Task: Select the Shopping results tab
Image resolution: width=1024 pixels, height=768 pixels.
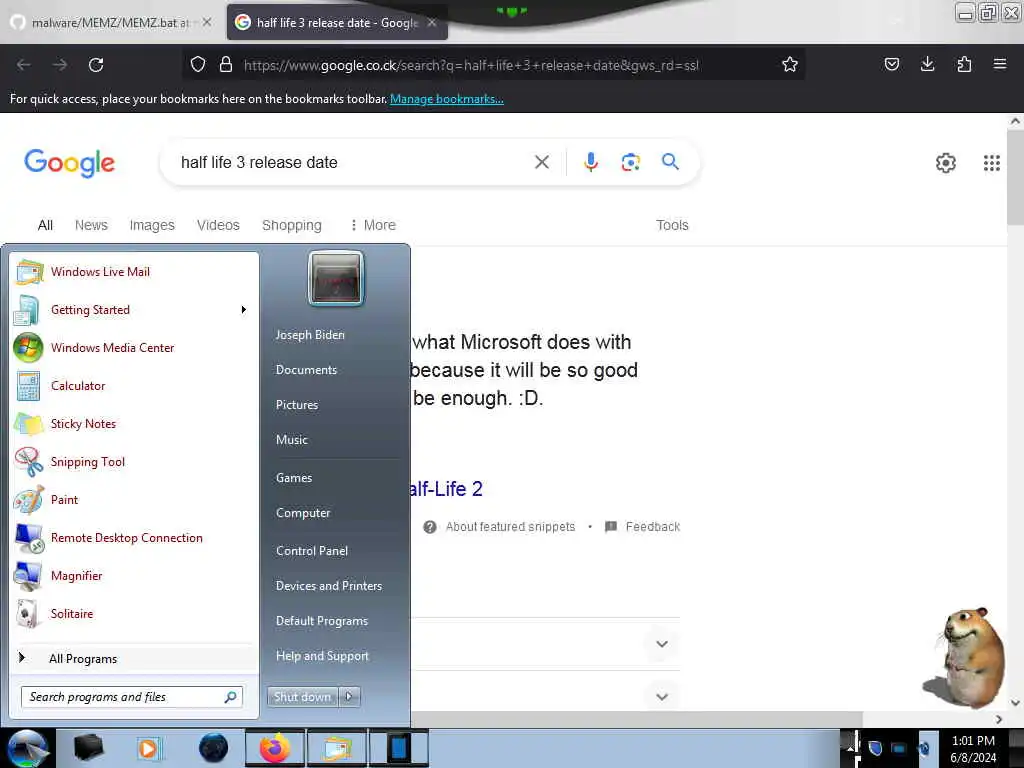Action: tap(291, 225)
